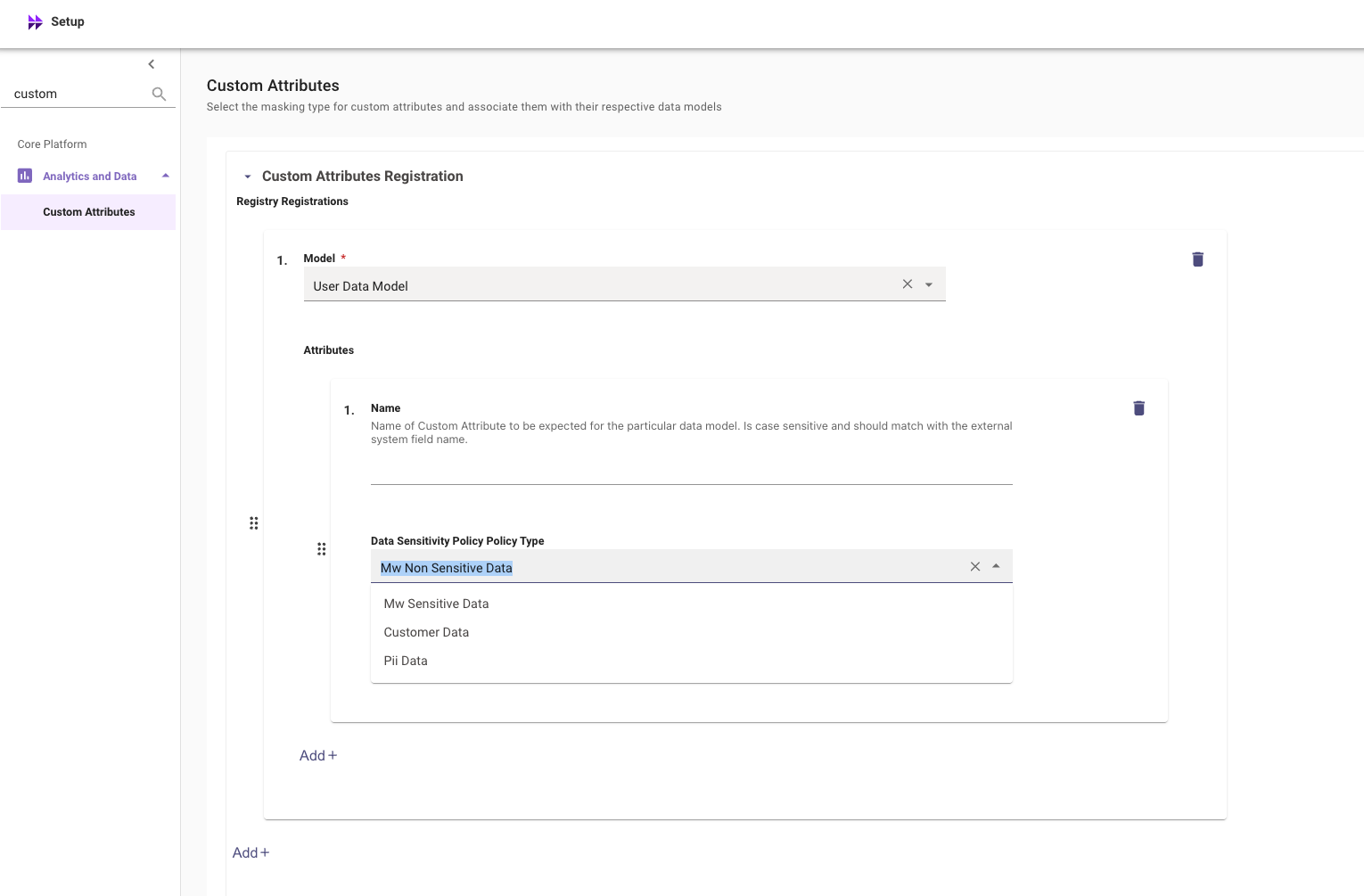Viewport: 1364px width, 896px height.
Task: Click the Setup title text
Action: click(x=68, y=21)
